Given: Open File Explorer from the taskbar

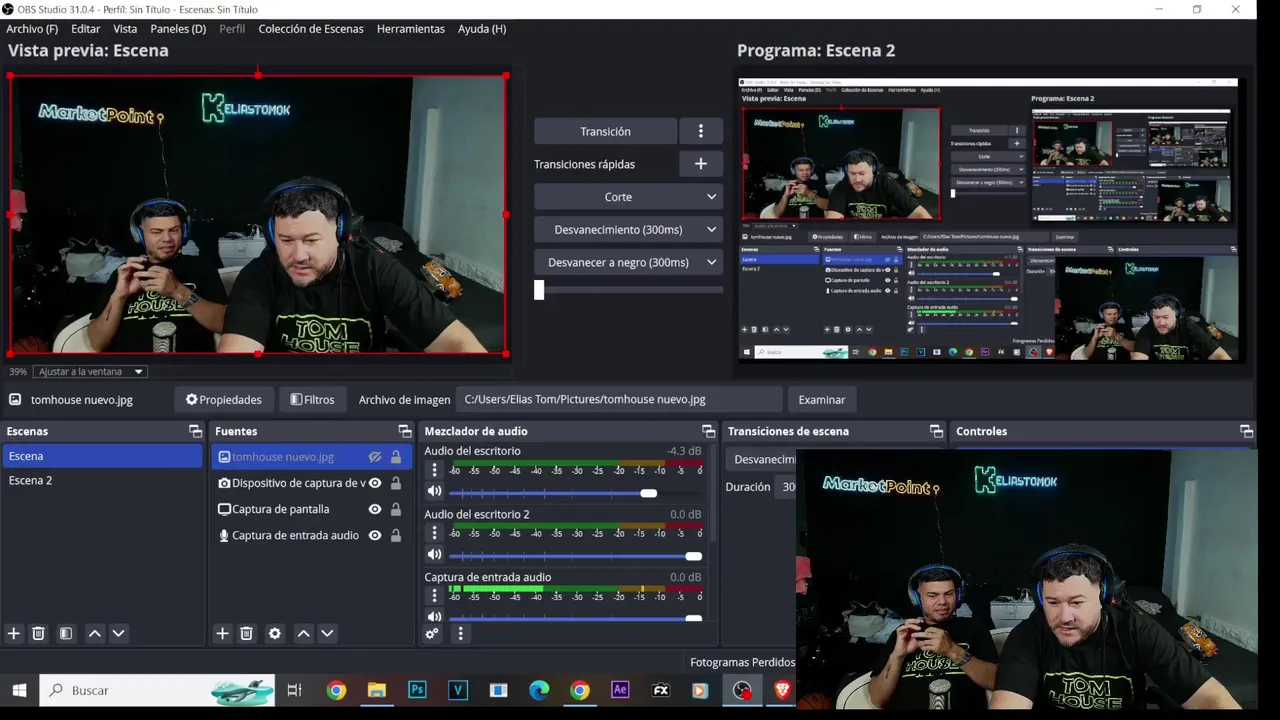Looking at the screenshot, I should click(x=377, y=690).
